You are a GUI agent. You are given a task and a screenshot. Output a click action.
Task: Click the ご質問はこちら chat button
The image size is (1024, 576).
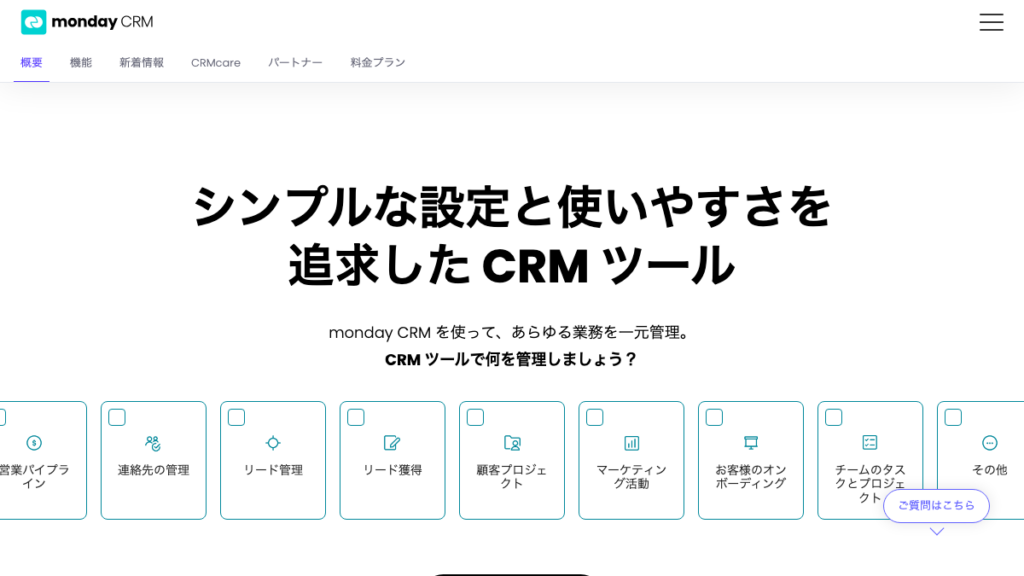(936, 505)
